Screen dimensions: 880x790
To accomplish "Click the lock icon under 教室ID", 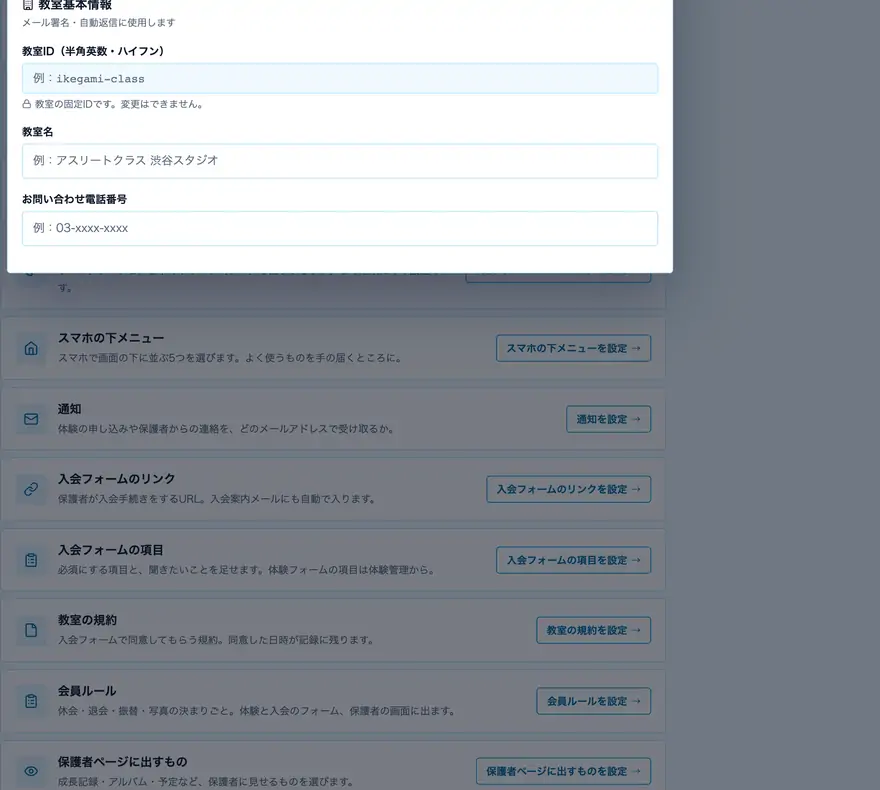I will click(26, 104).
